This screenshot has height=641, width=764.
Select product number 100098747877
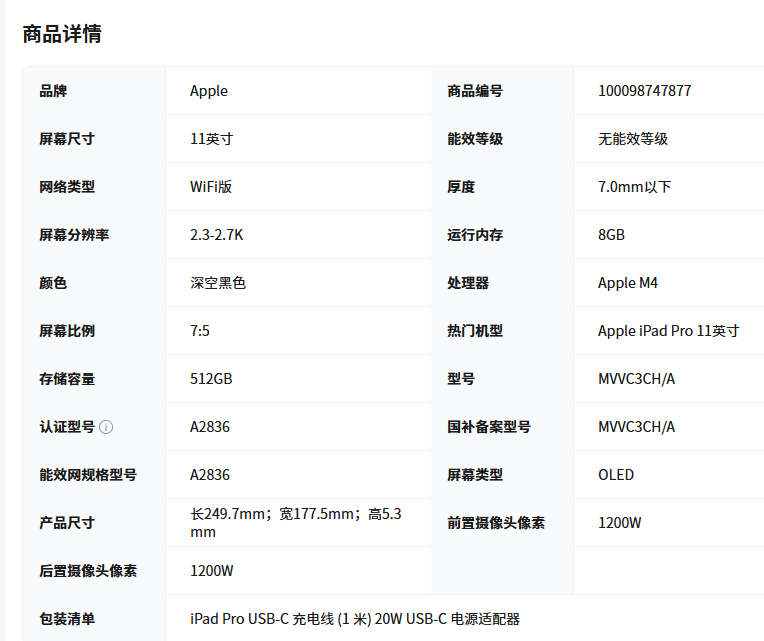(645, 91)
